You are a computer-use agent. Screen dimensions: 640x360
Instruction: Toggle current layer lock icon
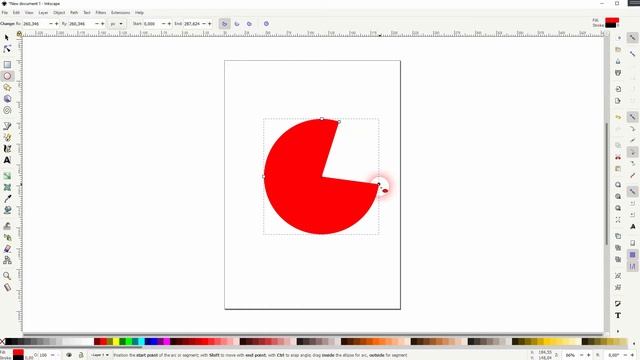(81, 355)
